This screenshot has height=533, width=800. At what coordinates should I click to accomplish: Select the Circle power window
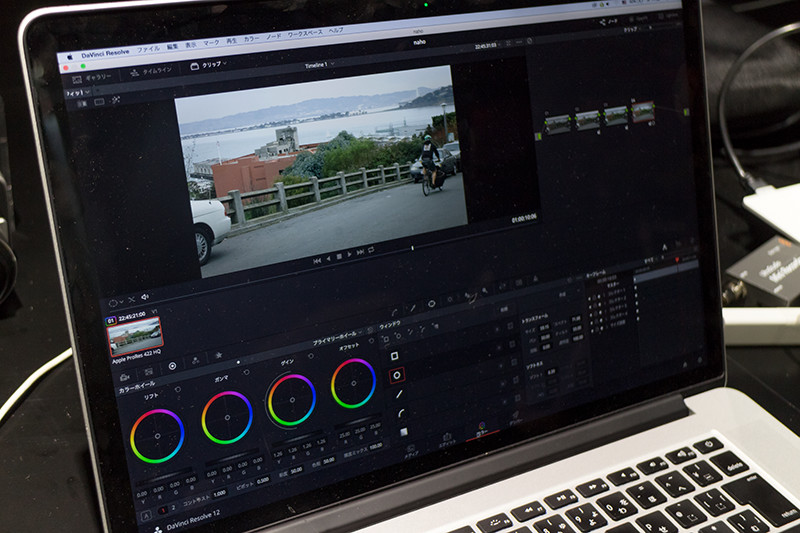point(396,375)
